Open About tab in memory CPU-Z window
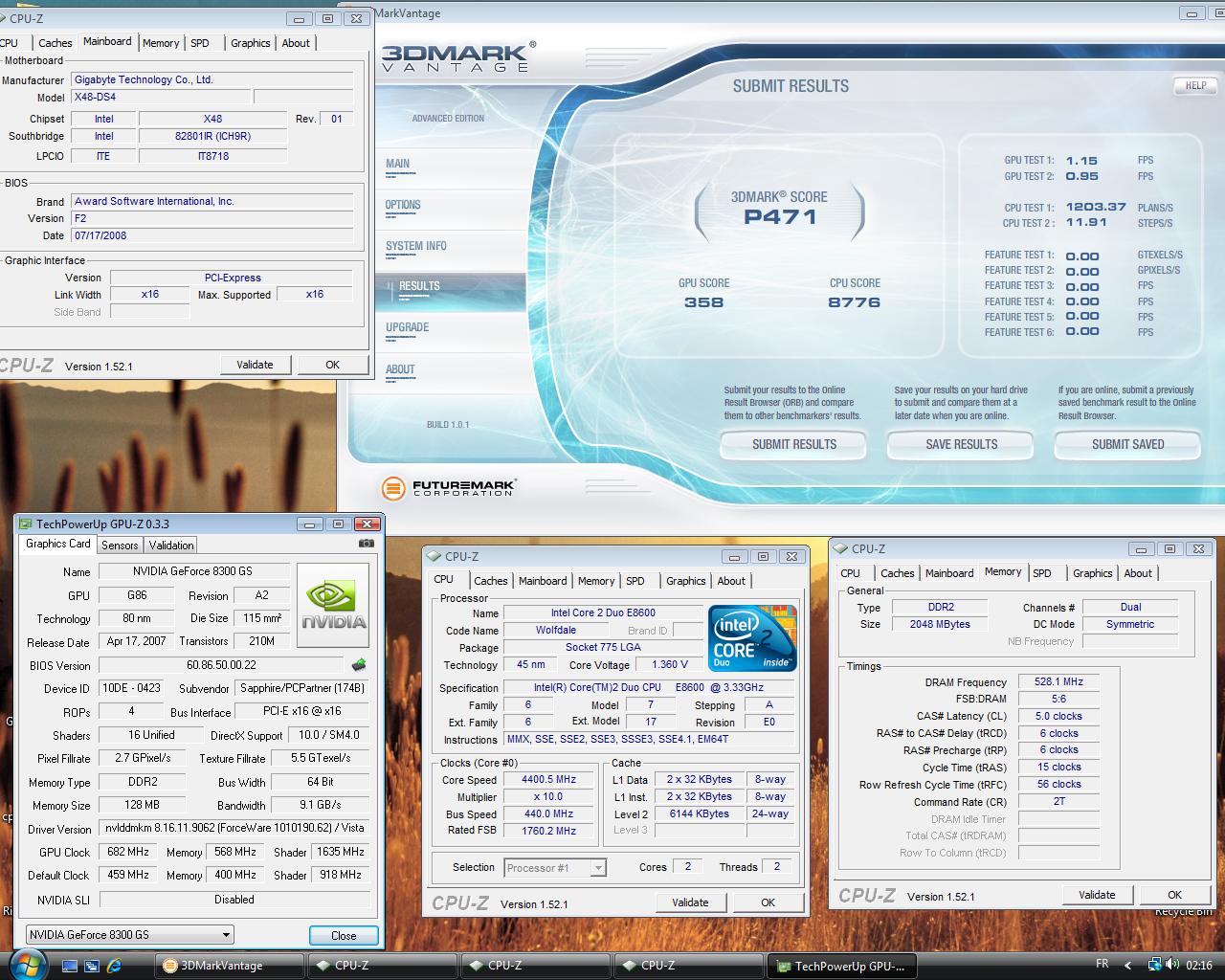The image size is (1225, 980). click(1138, 573)
